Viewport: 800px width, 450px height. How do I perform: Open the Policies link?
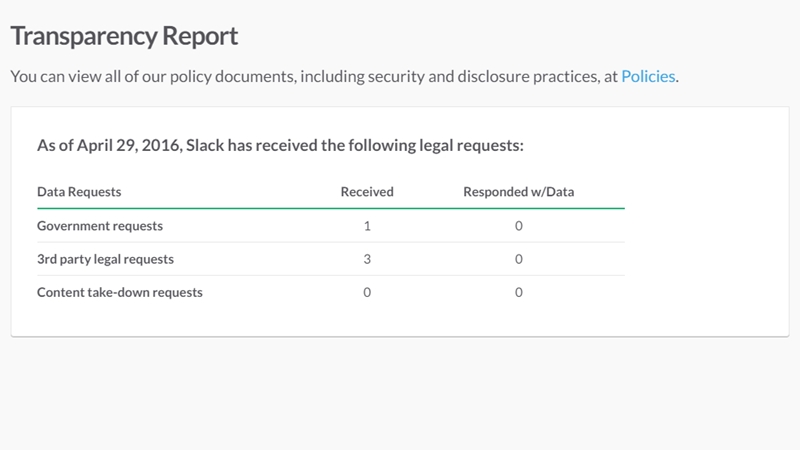pos(648,77)
